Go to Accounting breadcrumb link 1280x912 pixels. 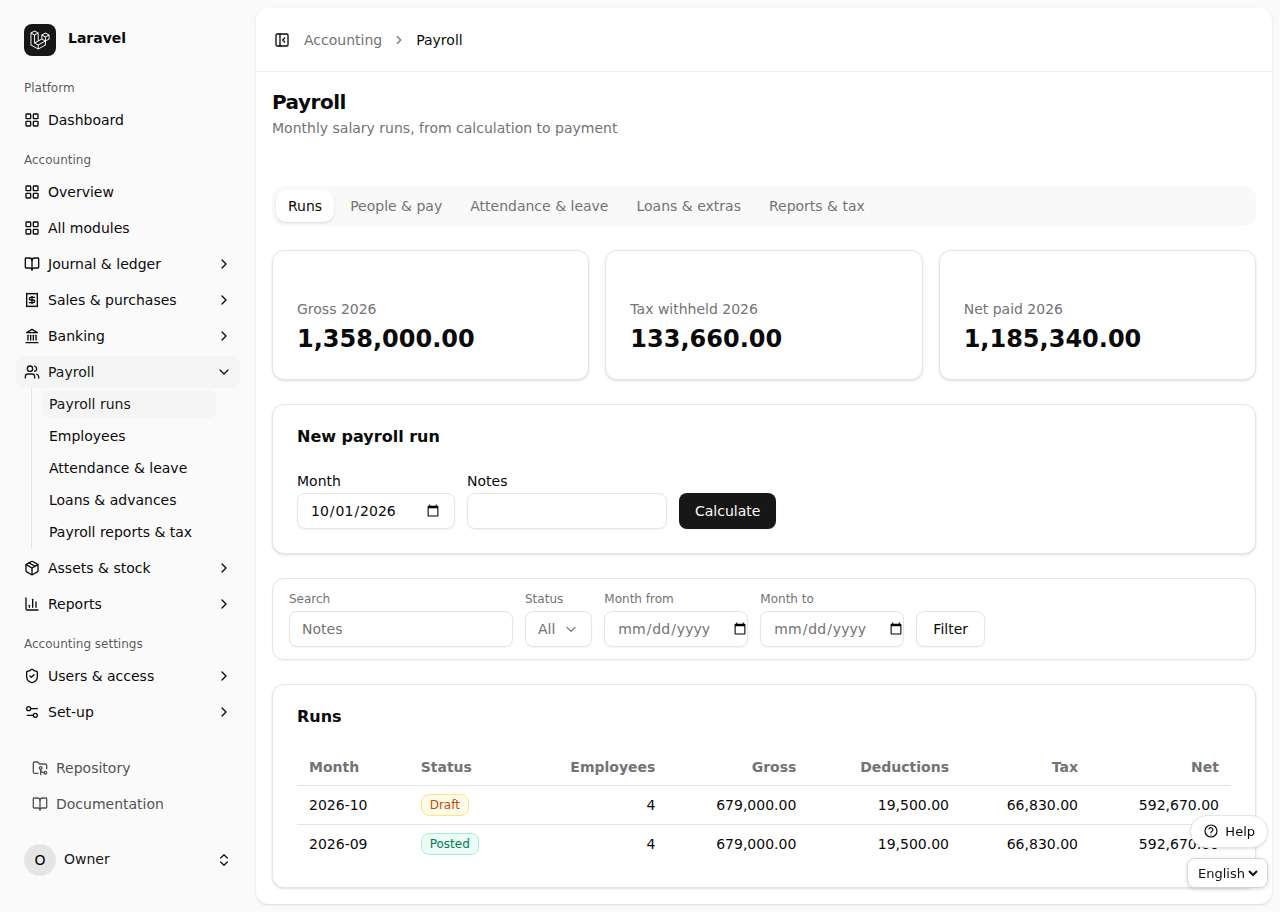point(343,40)
